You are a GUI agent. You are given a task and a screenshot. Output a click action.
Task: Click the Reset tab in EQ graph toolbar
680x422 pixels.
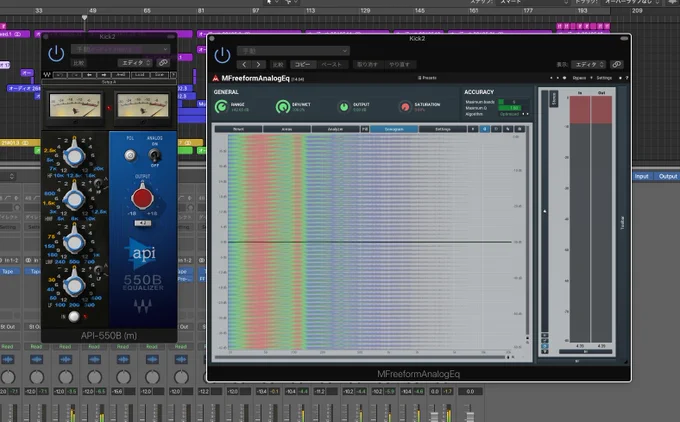tap(238, 129)
